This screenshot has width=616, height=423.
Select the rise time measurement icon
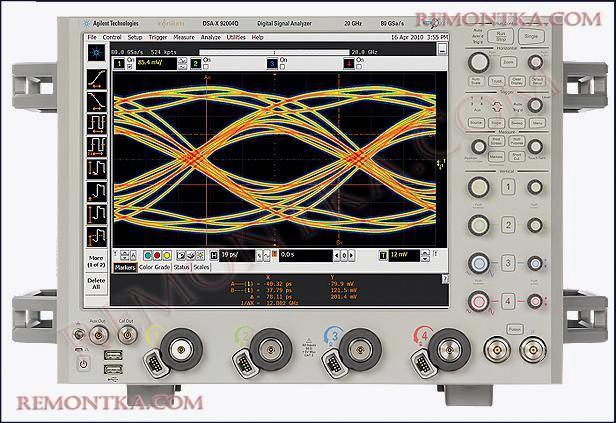click(x=97, y=79)
